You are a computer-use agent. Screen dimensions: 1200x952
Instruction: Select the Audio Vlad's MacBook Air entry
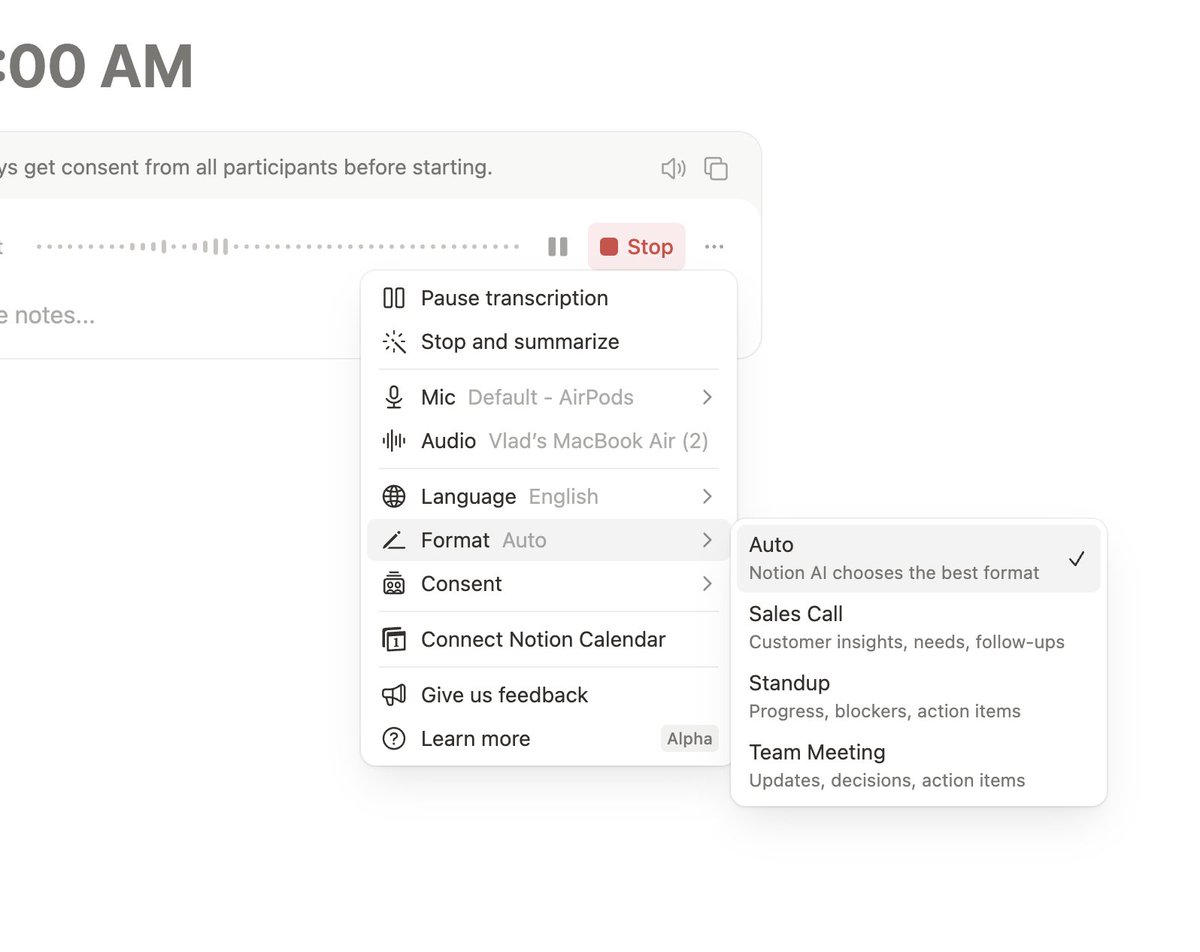pyautogui.click(x=549, y=441)
